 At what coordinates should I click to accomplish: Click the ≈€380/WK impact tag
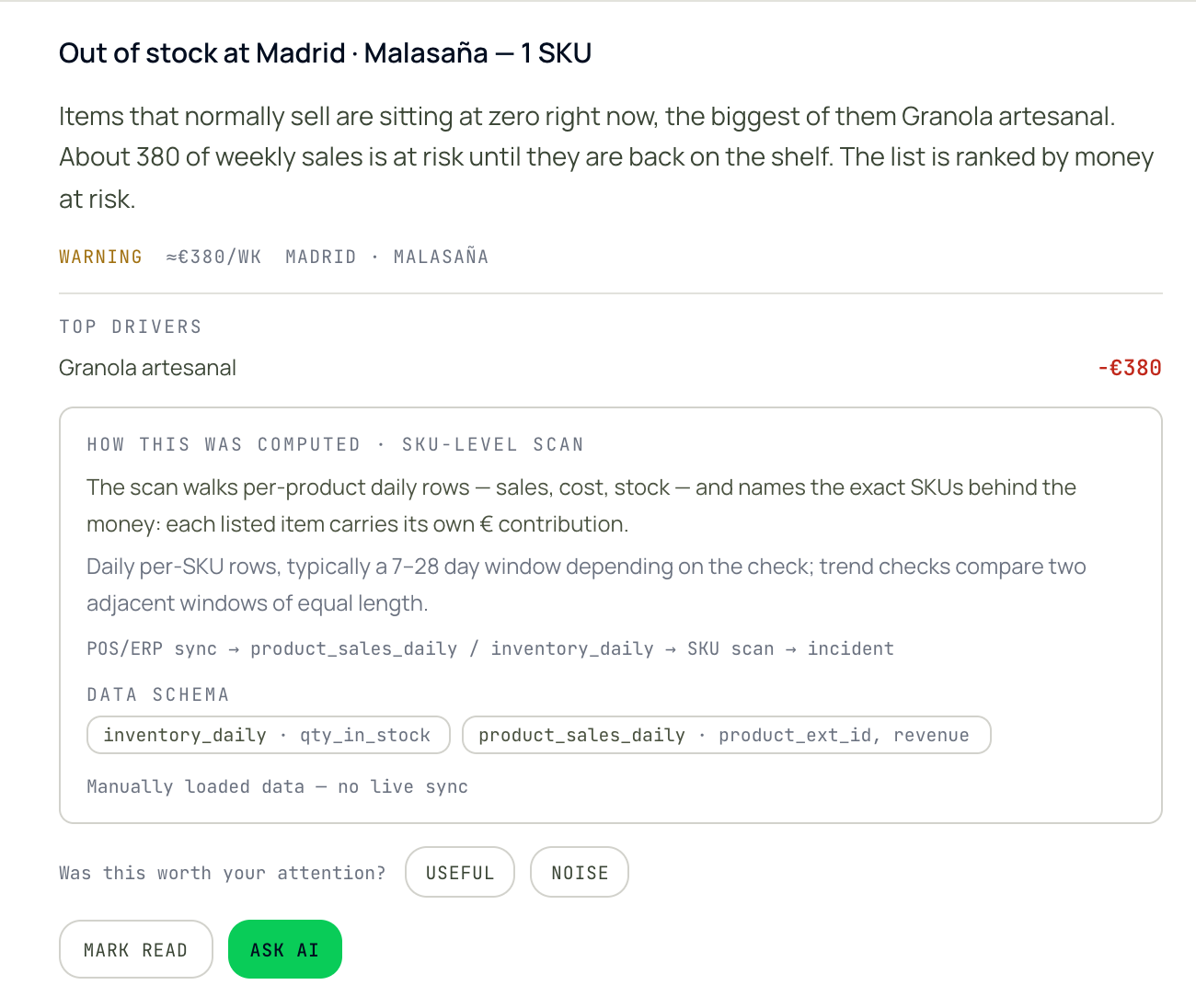(214, 257)
